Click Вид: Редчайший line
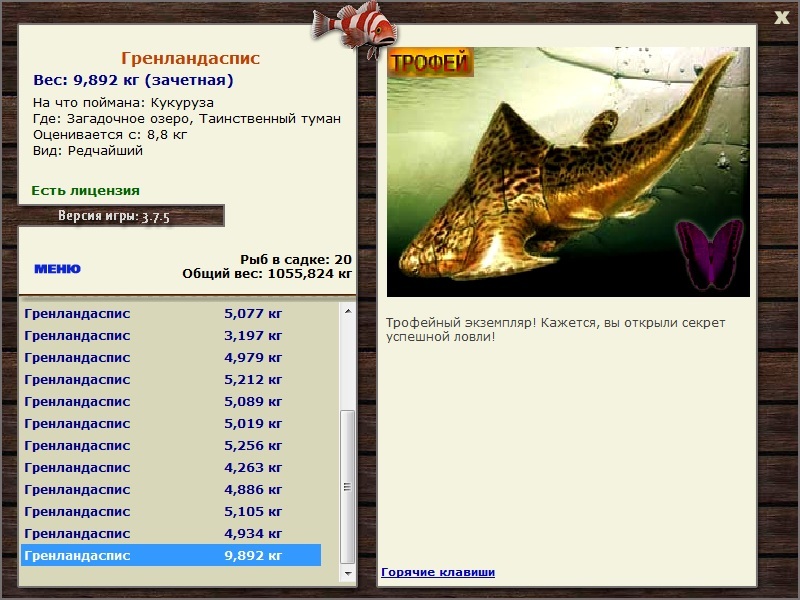 click(x=88, y=151)
